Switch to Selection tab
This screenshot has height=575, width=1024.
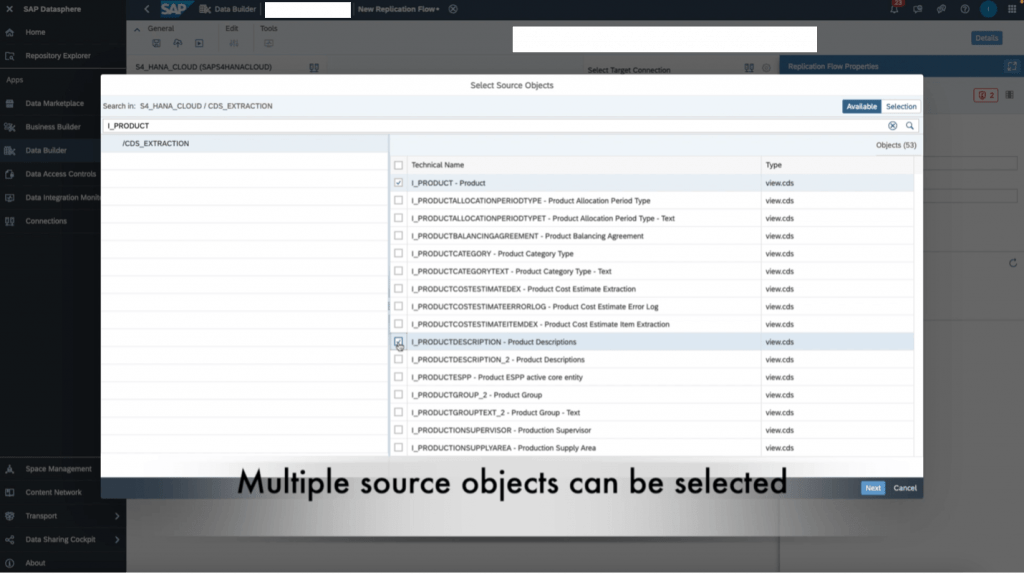point(901,107)
